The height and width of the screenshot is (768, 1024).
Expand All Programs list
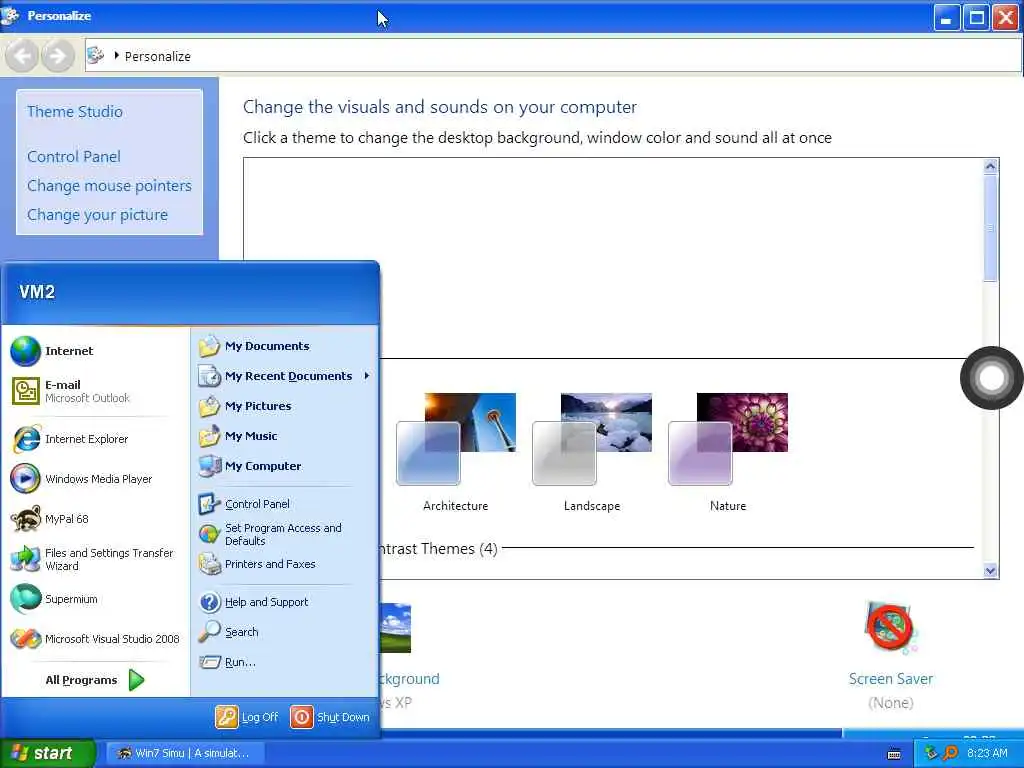pyautogui.click(x=95, y=680)
